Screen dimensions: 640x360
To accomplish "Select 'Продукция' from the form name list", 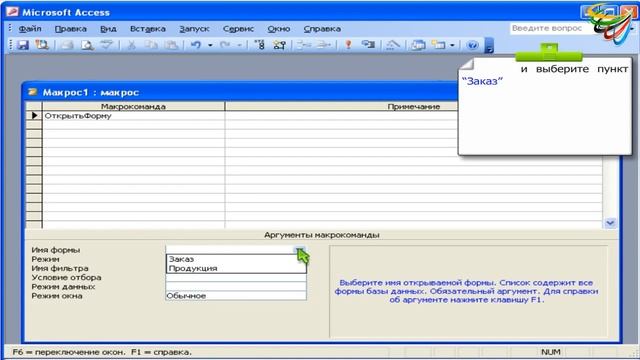I will pyautogui.click(x=236, y=268).
